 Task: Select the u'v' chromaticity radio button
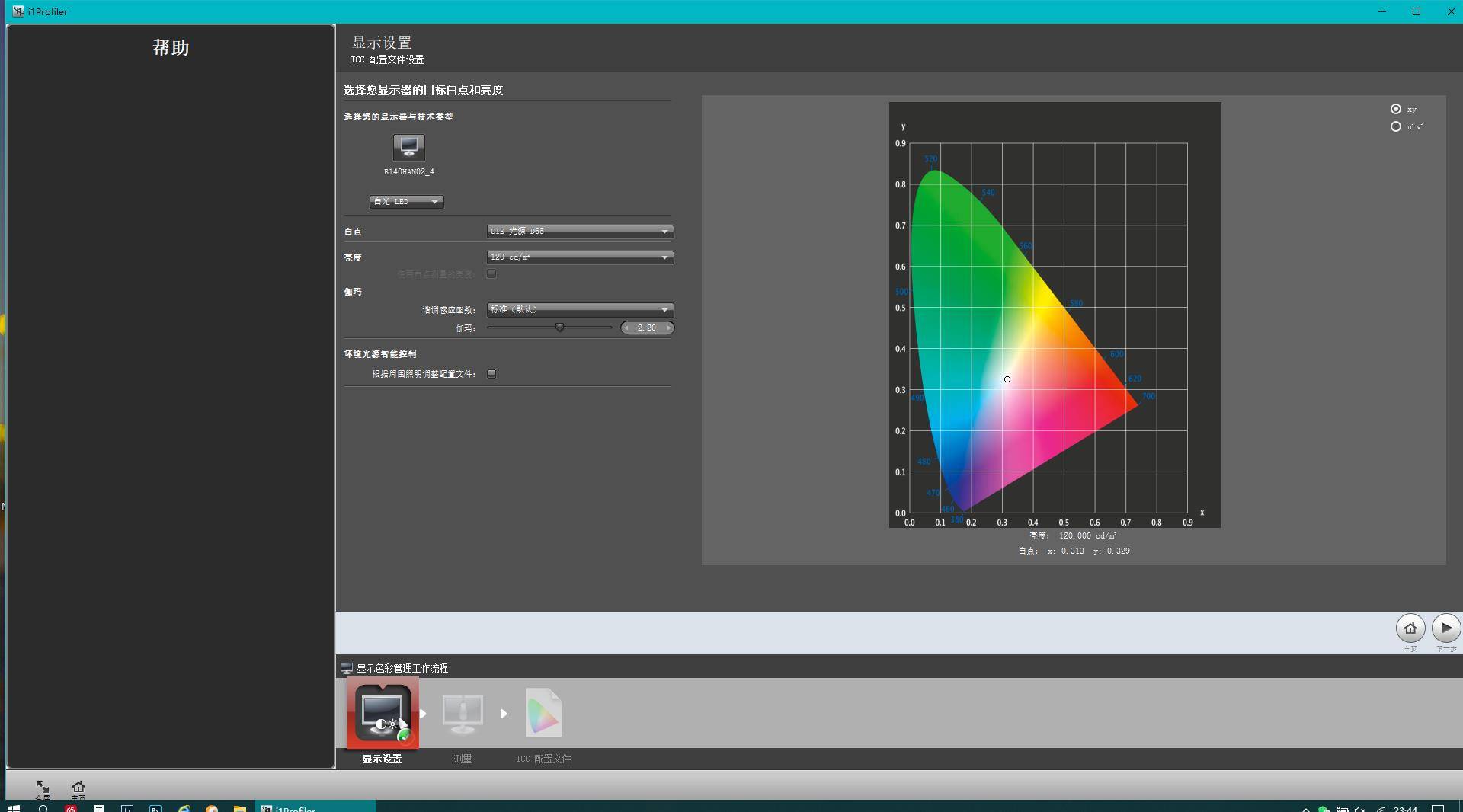(1395, 127)
